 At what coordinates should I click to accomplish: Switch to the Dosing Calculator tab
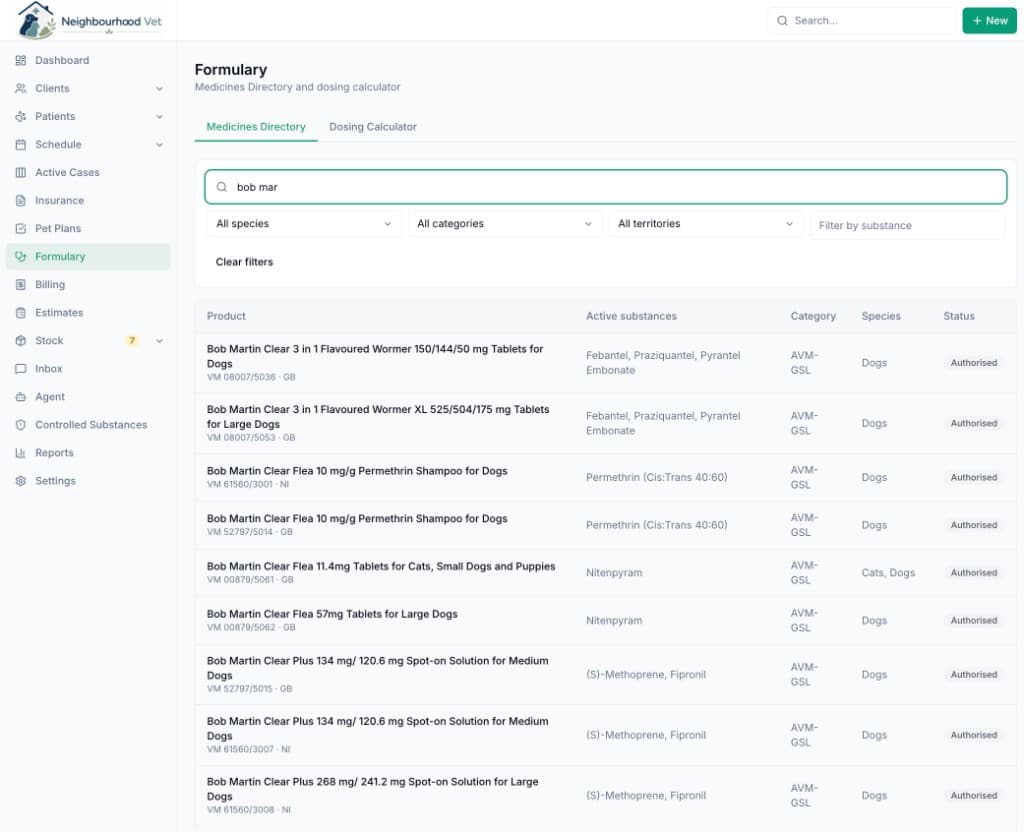(373, 127)
